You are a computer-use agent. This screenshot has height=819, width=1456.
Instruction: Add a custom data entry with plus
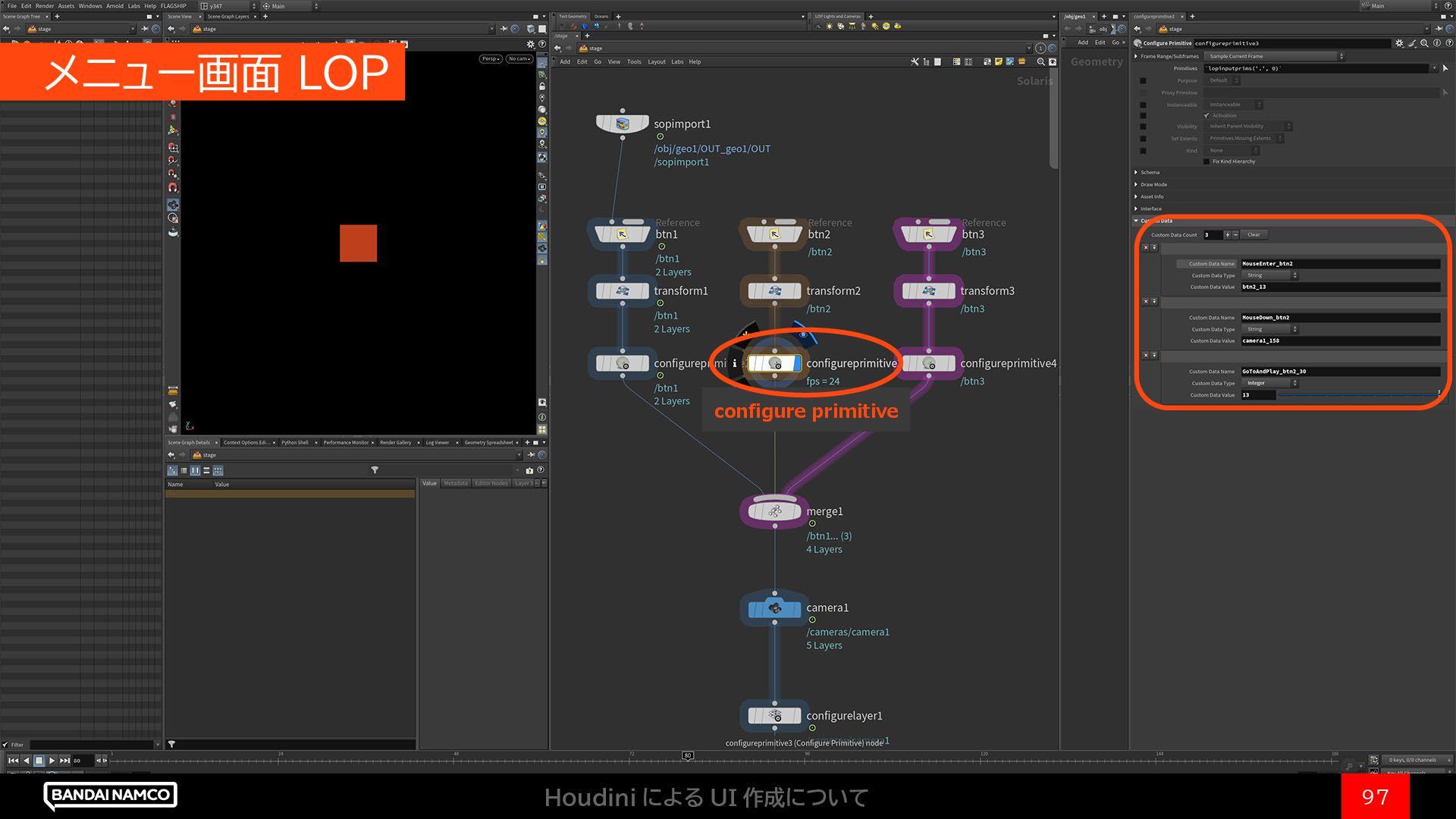click(x=1227, y=235)
